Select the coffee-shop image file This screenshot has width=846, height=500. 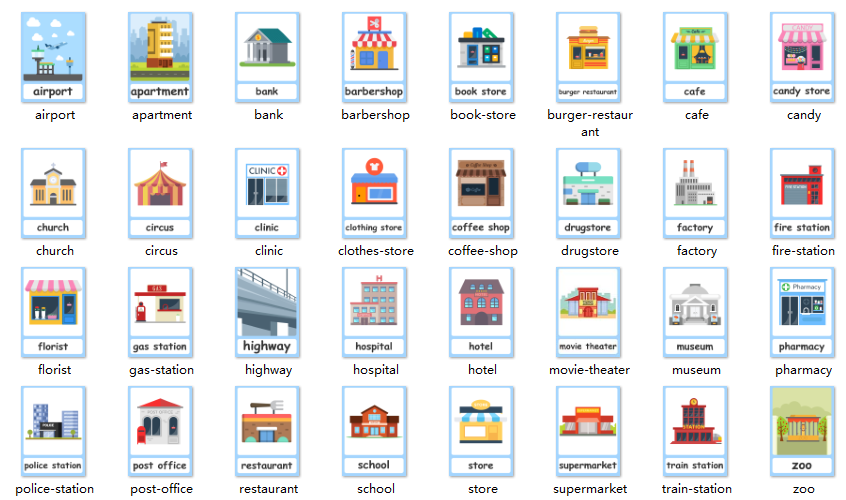[x=481, y=194]
